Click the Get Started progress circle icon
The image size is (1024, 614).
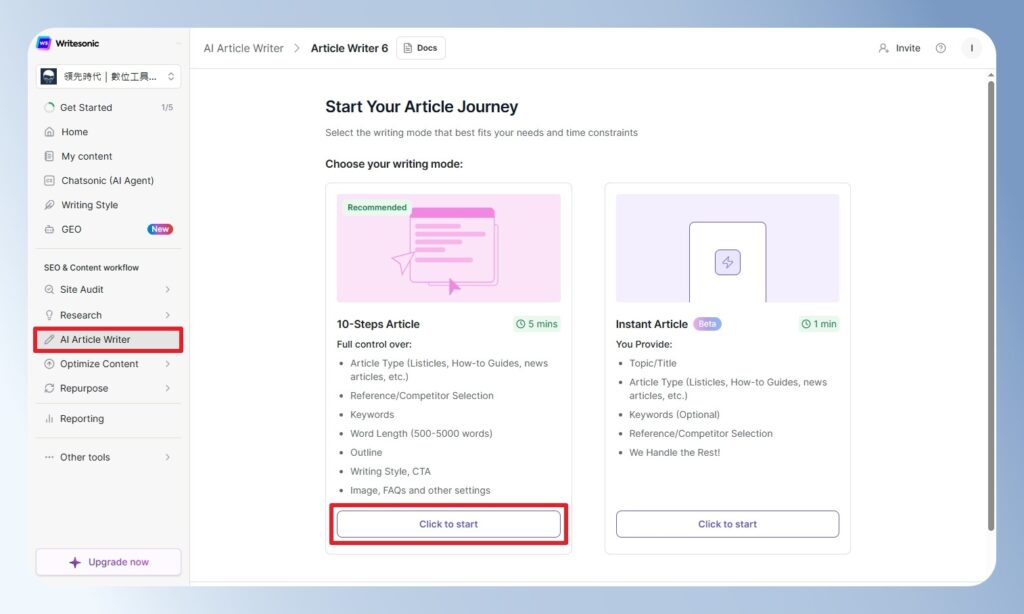pos(49,107)
